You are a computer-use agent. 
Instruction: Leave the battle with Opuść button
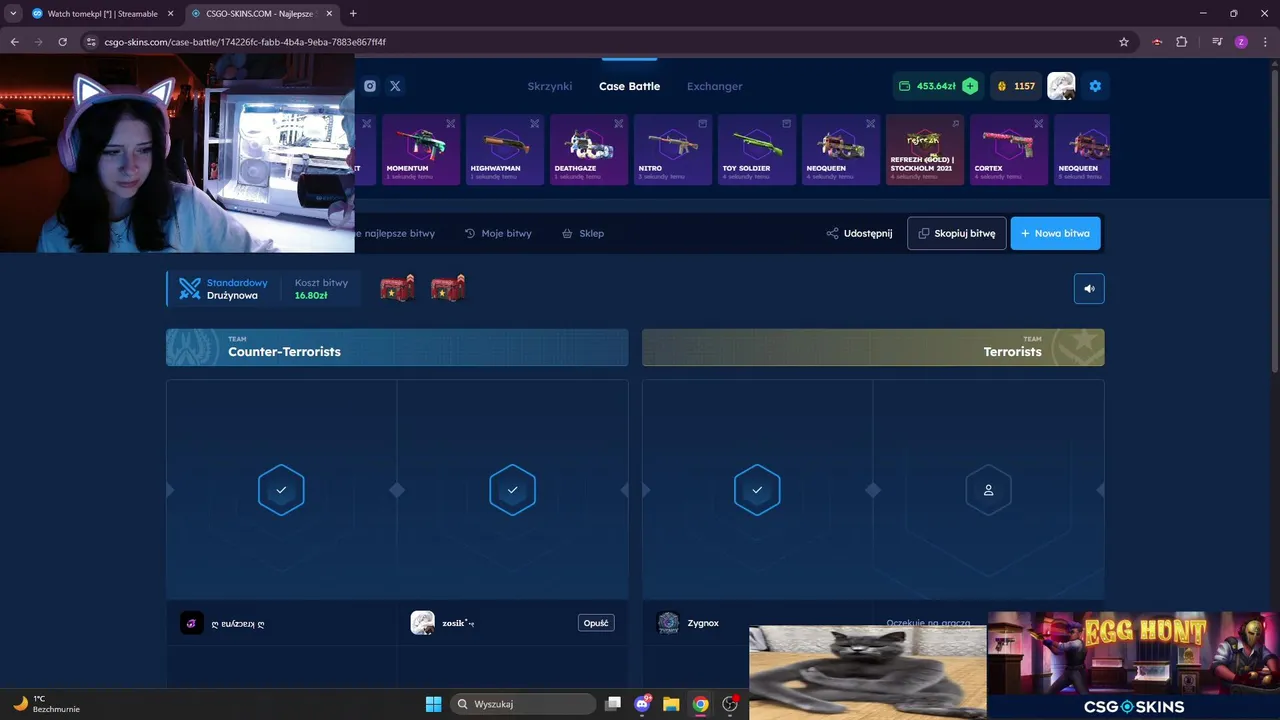596,623
